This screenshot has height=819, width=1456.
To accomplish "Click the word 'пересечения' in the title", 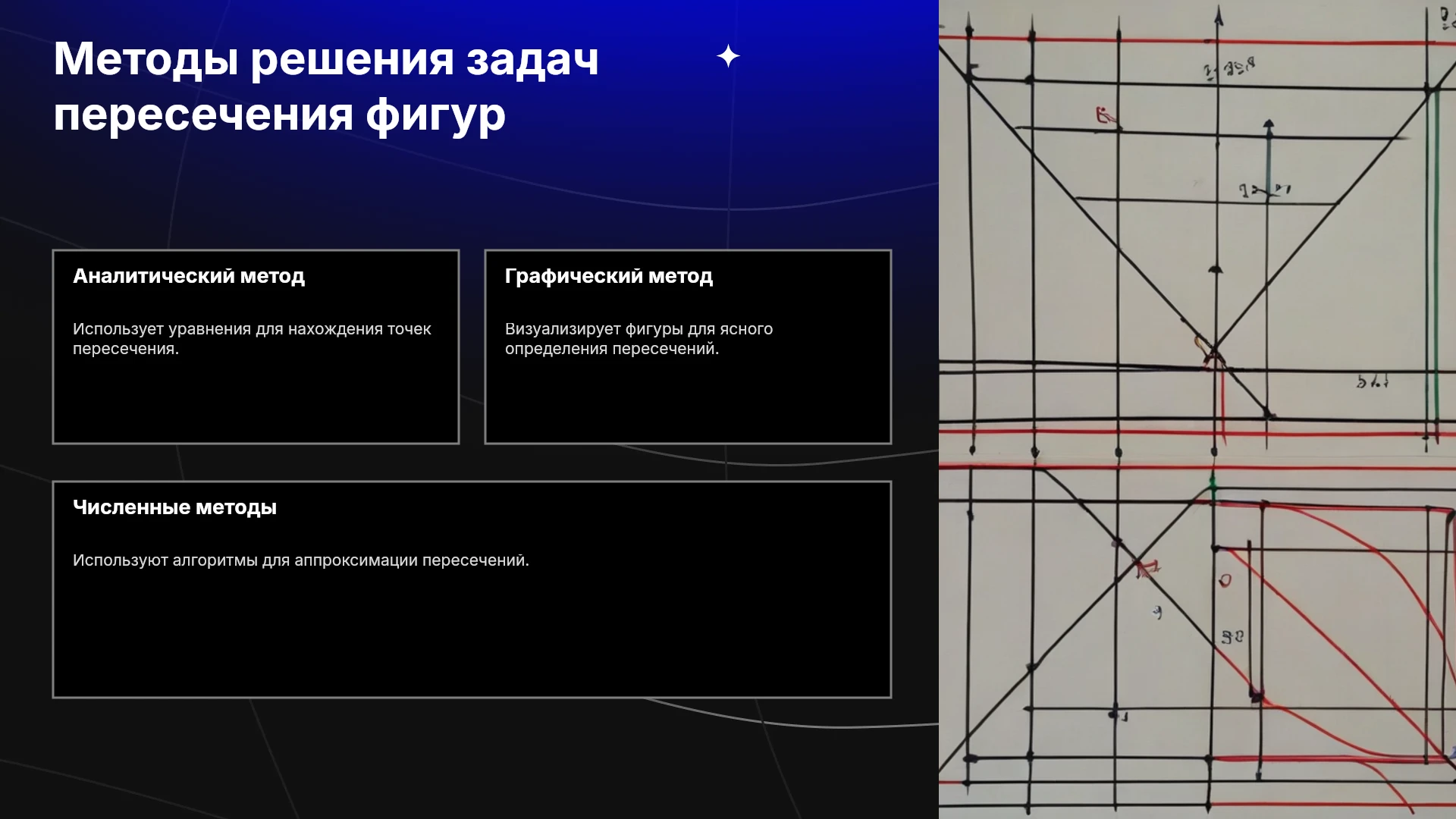I will pos(204,115).
